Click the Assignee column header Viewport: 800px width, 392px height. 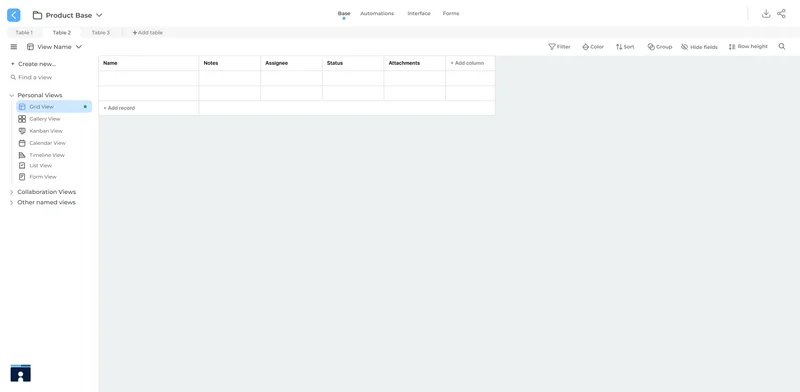point(291,63)
